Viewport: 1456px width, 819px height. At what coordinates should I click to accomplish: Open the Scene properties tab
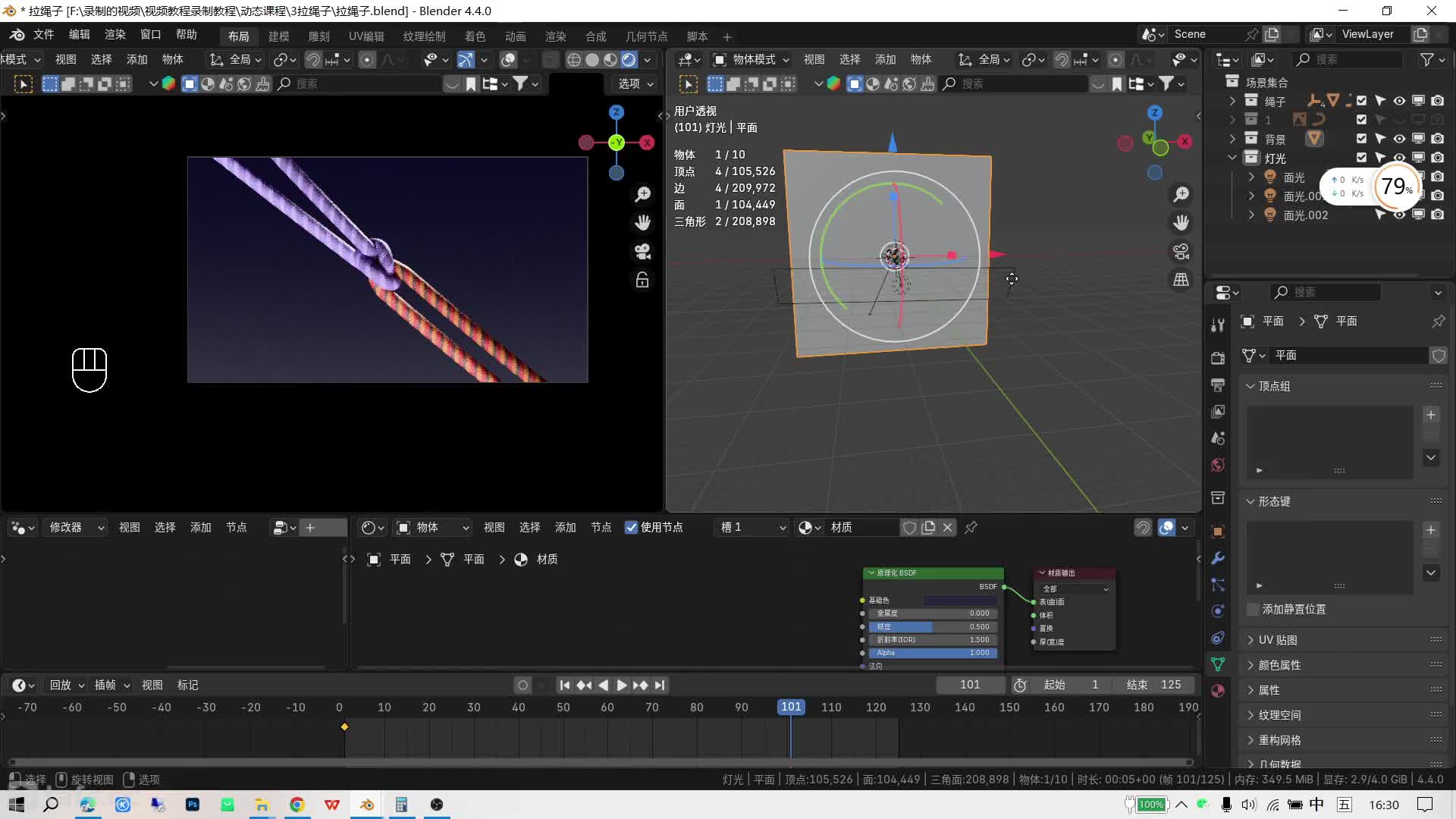pyautogui.click(x=1218, y=438)
